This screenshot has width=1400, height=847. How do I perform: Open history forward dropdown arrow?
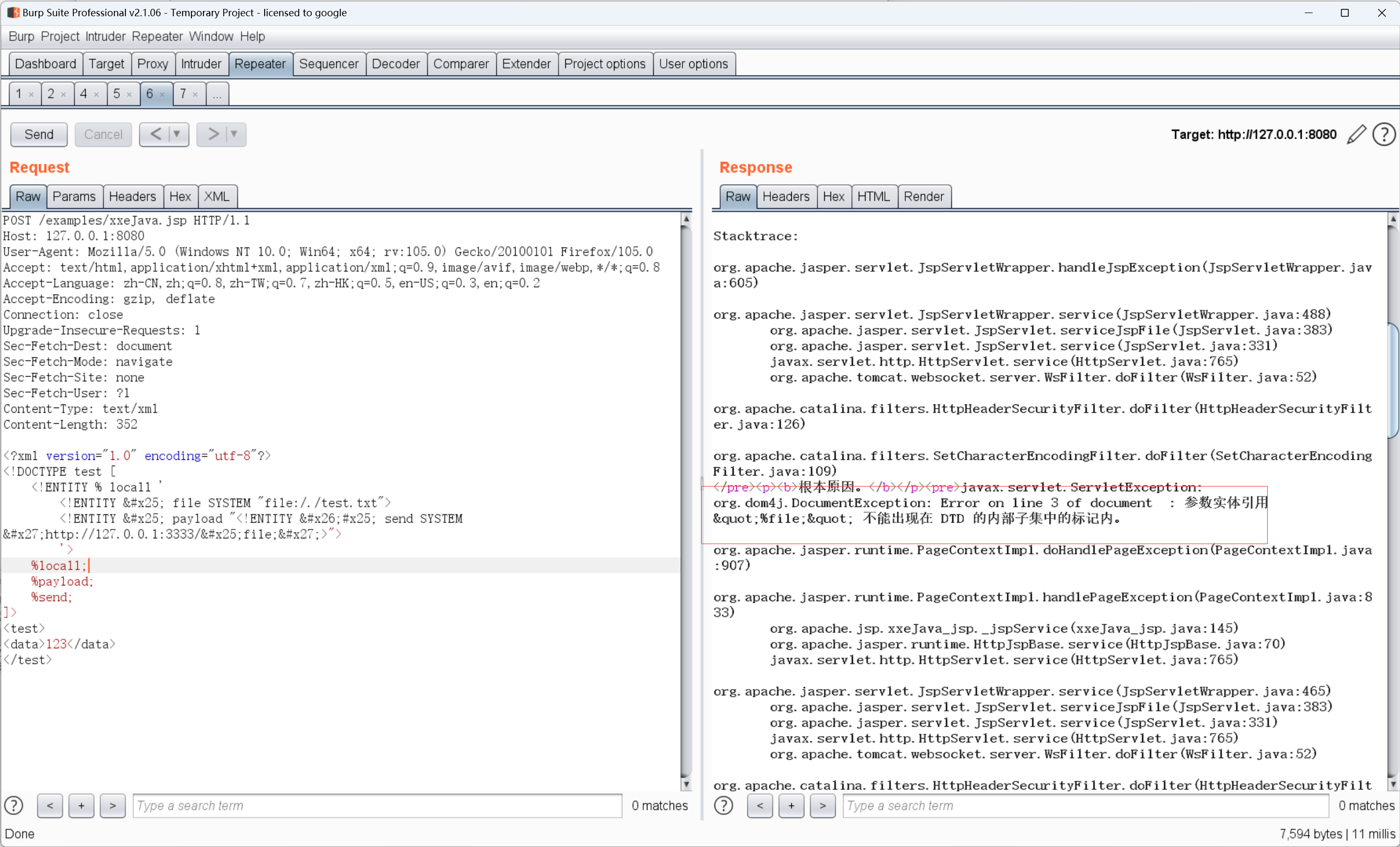pos(235,134)
